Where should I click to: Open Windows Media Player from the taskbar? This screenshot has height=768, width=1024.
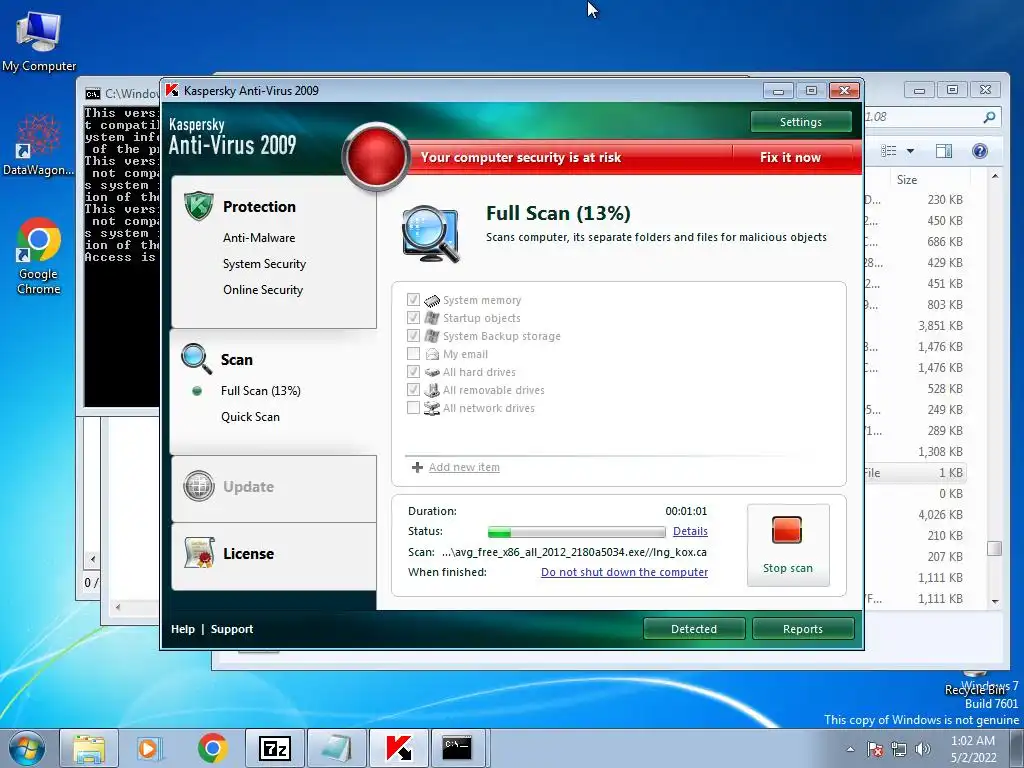(149, 748)
